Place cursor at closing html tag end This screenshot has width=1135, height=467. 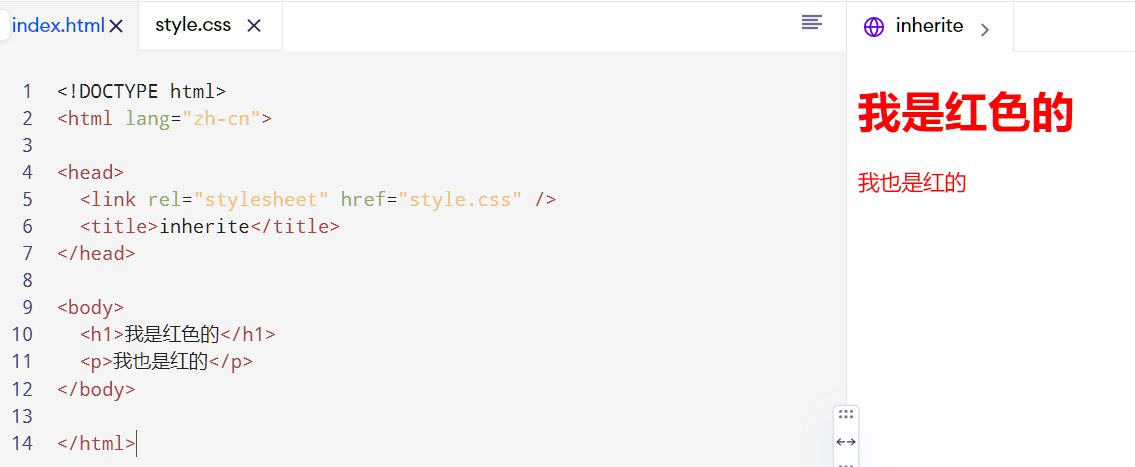[x=136, y=443]
